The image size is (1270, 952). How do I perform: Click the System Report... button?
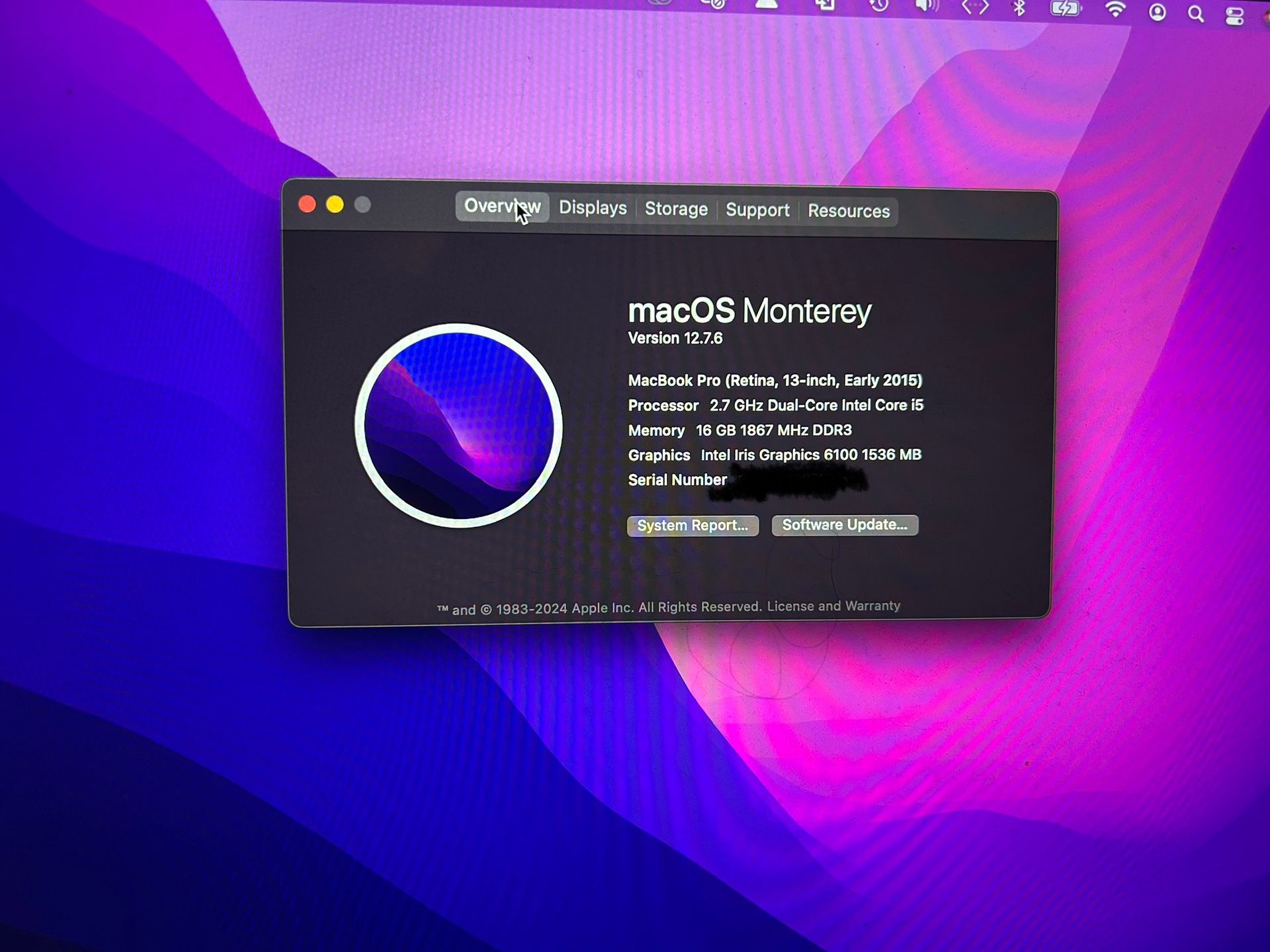click(693, 526)
